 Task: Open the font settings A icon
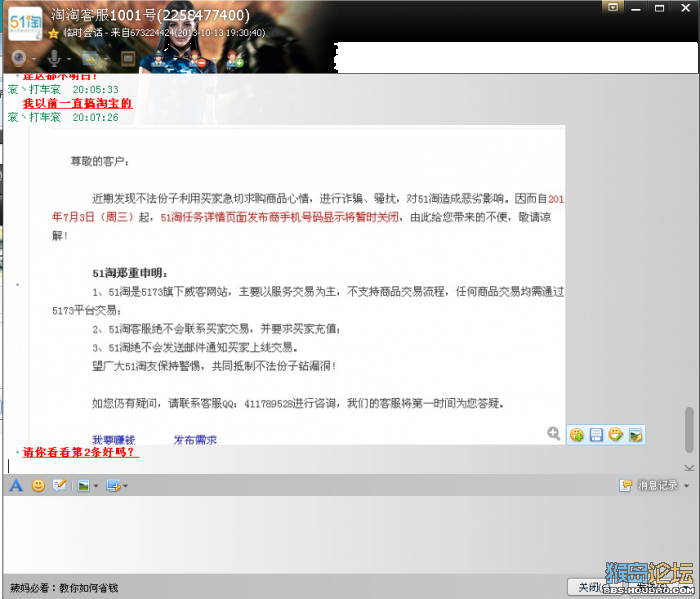click(x=16, y=485)
